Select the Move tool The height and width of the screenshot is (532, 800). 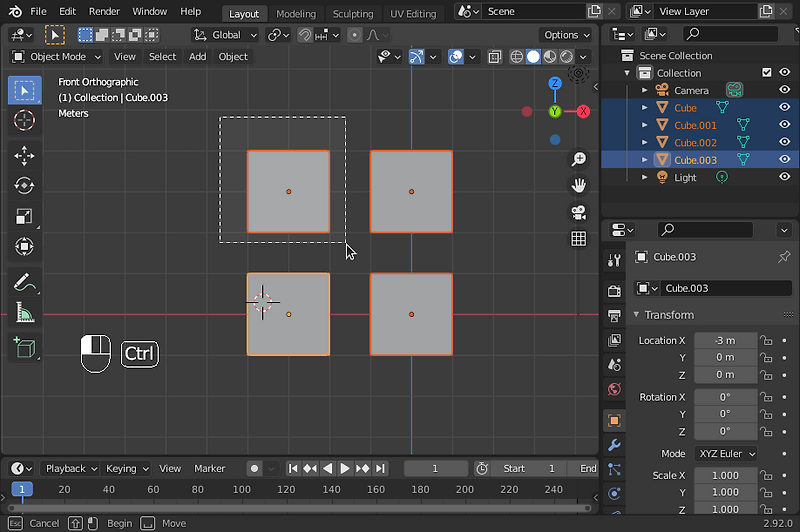(x=24, y=156)
